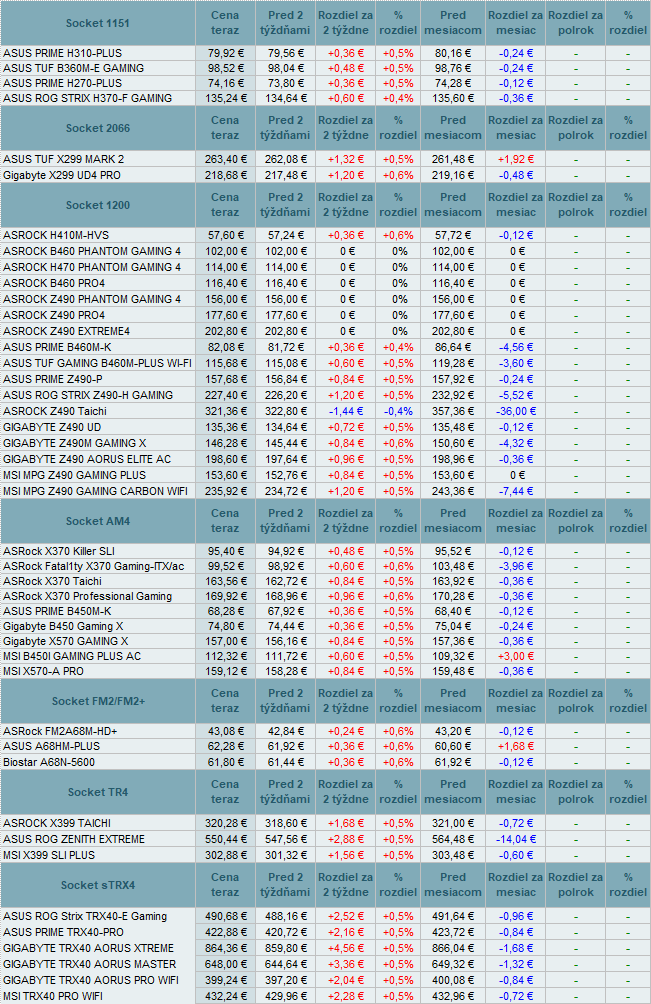This screenshot has height=1004, width=651.
Task: Click ASUS TUF GAMING B460M-PLUS WI-FI name
Action: (x=97, y=363)
